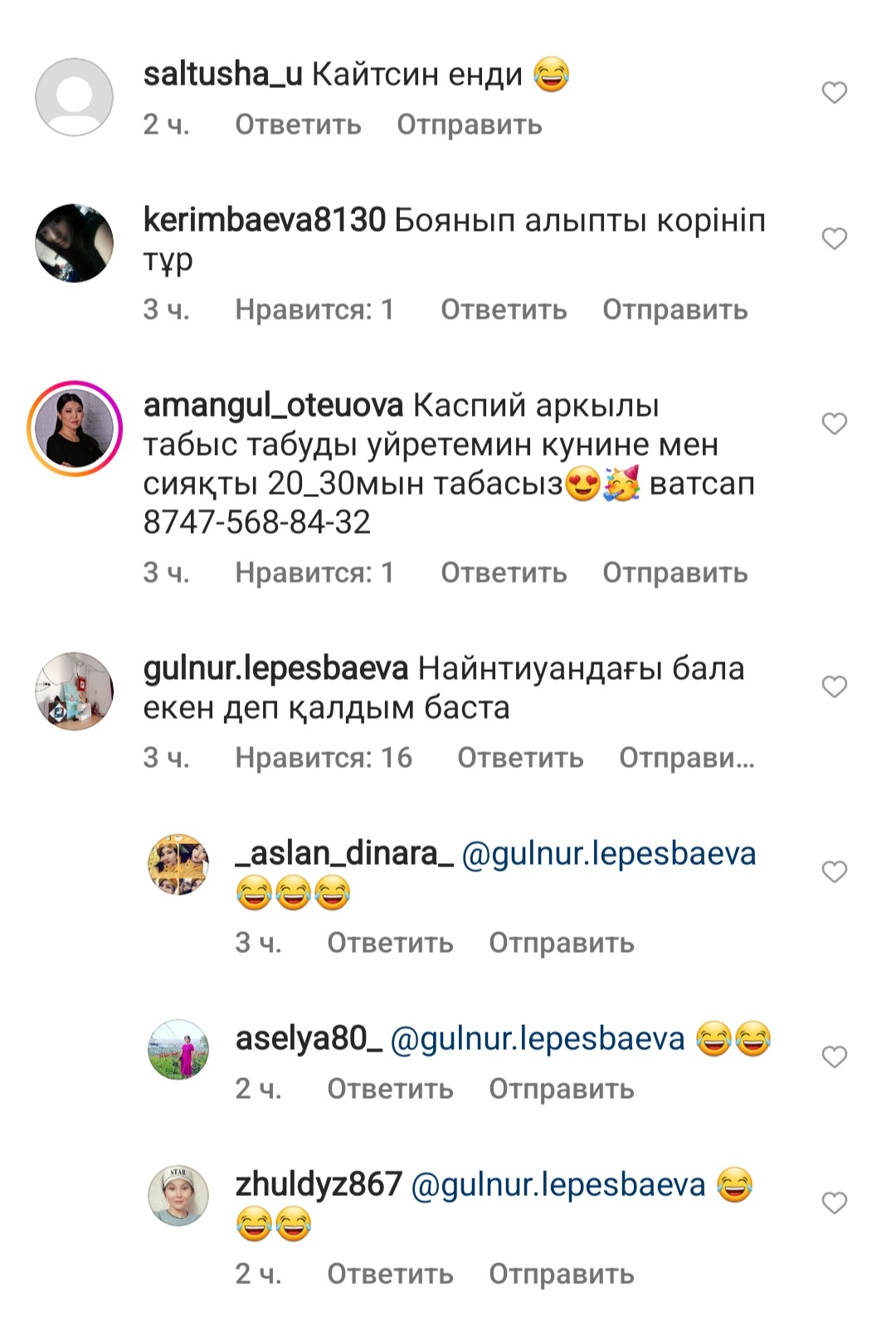This screenshot has height=1332, width=896.
Task: Like amangul_oteuova's comment heart
Action: [x=834, y=424]
